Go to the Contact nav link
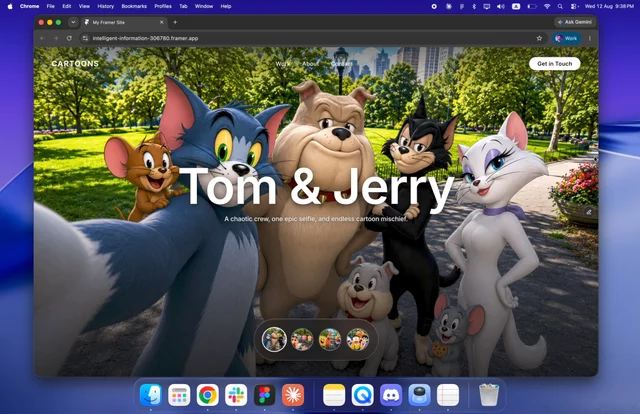This screenshot has height=414, width=640. point(342,64)
